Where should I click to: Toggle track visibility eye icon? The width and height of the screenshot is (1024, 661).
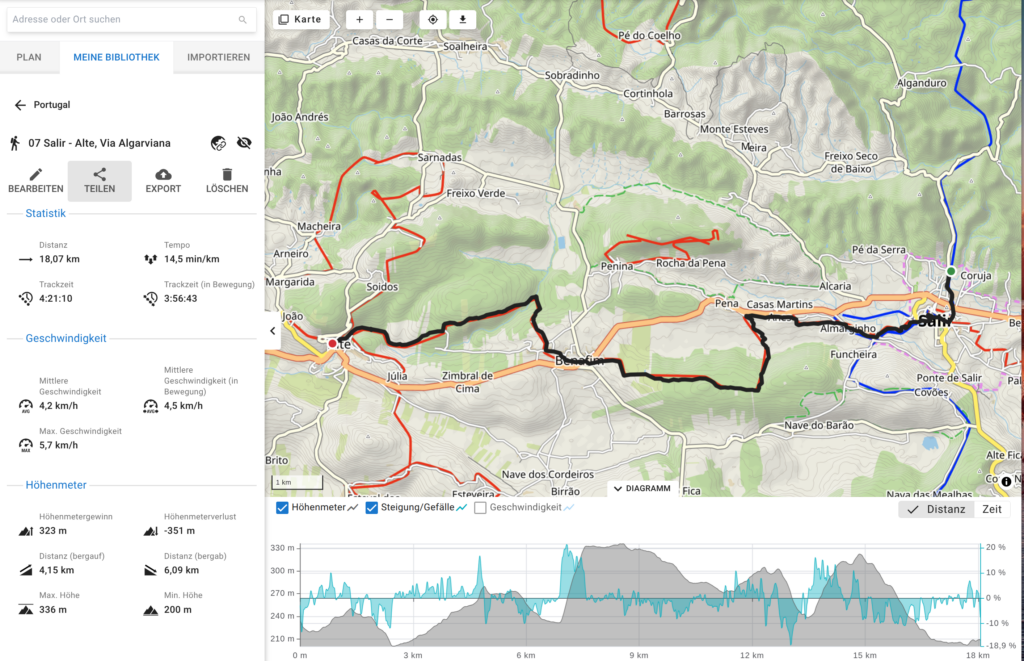pos(244,143)
